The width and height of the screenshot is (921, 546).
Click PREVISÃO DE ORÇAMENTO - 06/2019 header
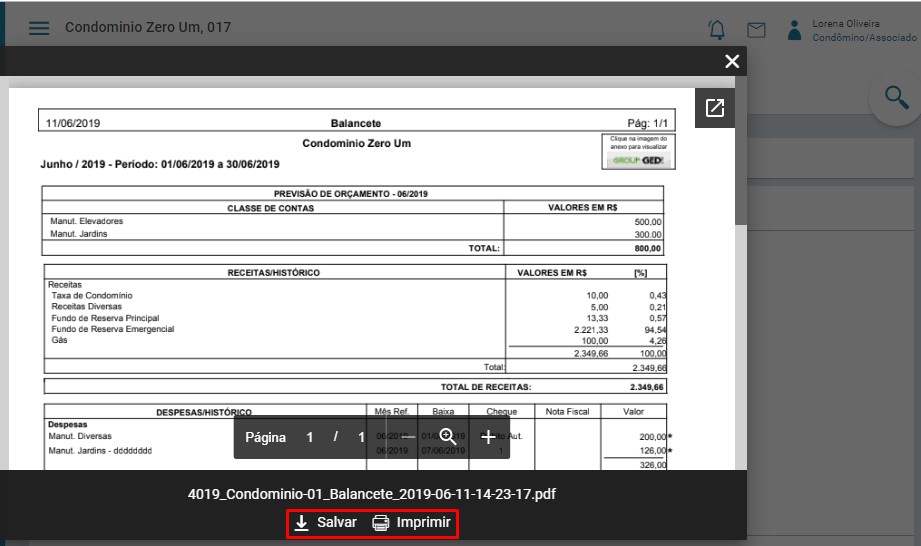[x=351, y=194]
